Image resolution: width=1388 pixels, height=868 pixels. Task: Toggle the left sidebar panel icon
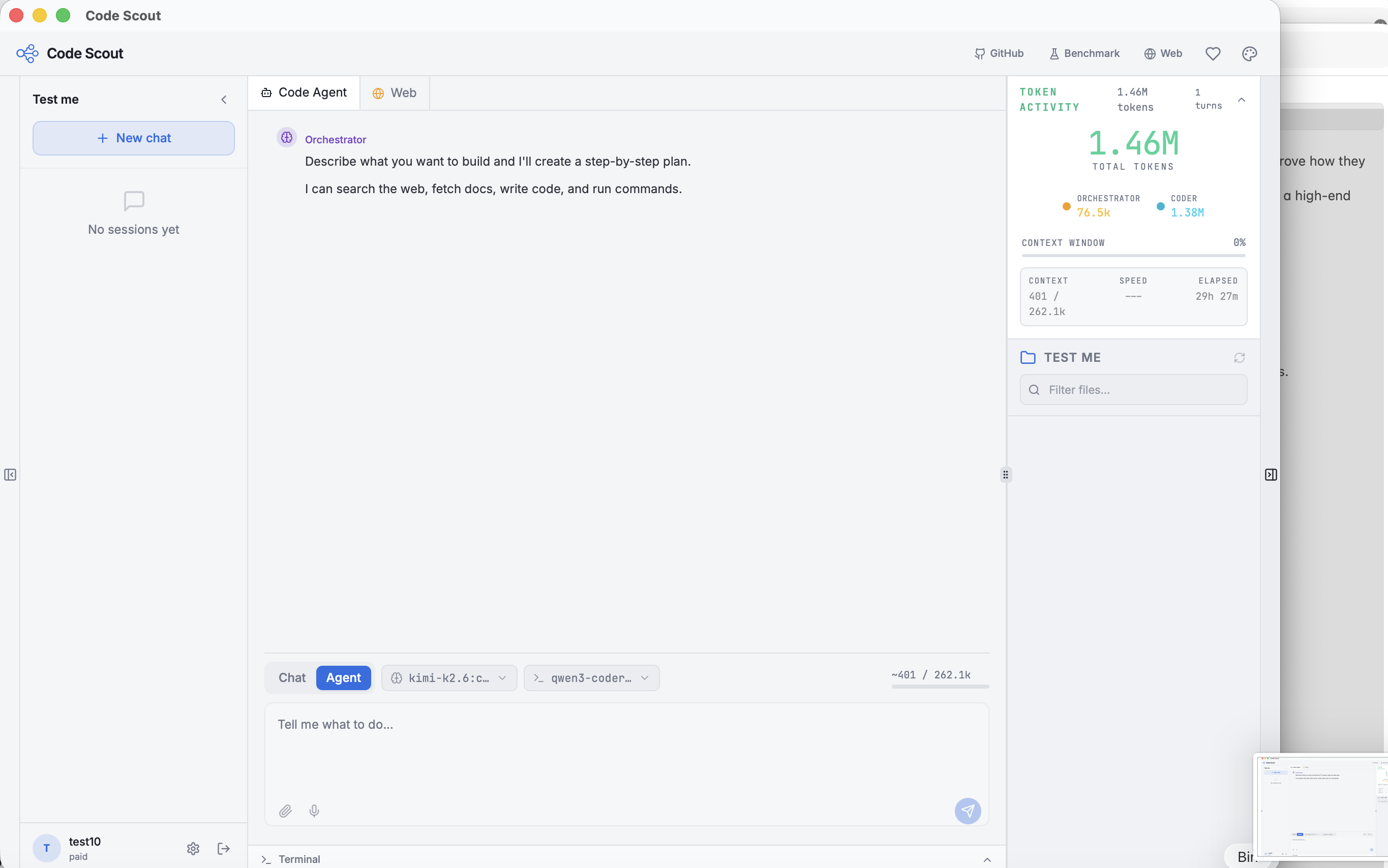pyautogui.click(x=10, y=475)
